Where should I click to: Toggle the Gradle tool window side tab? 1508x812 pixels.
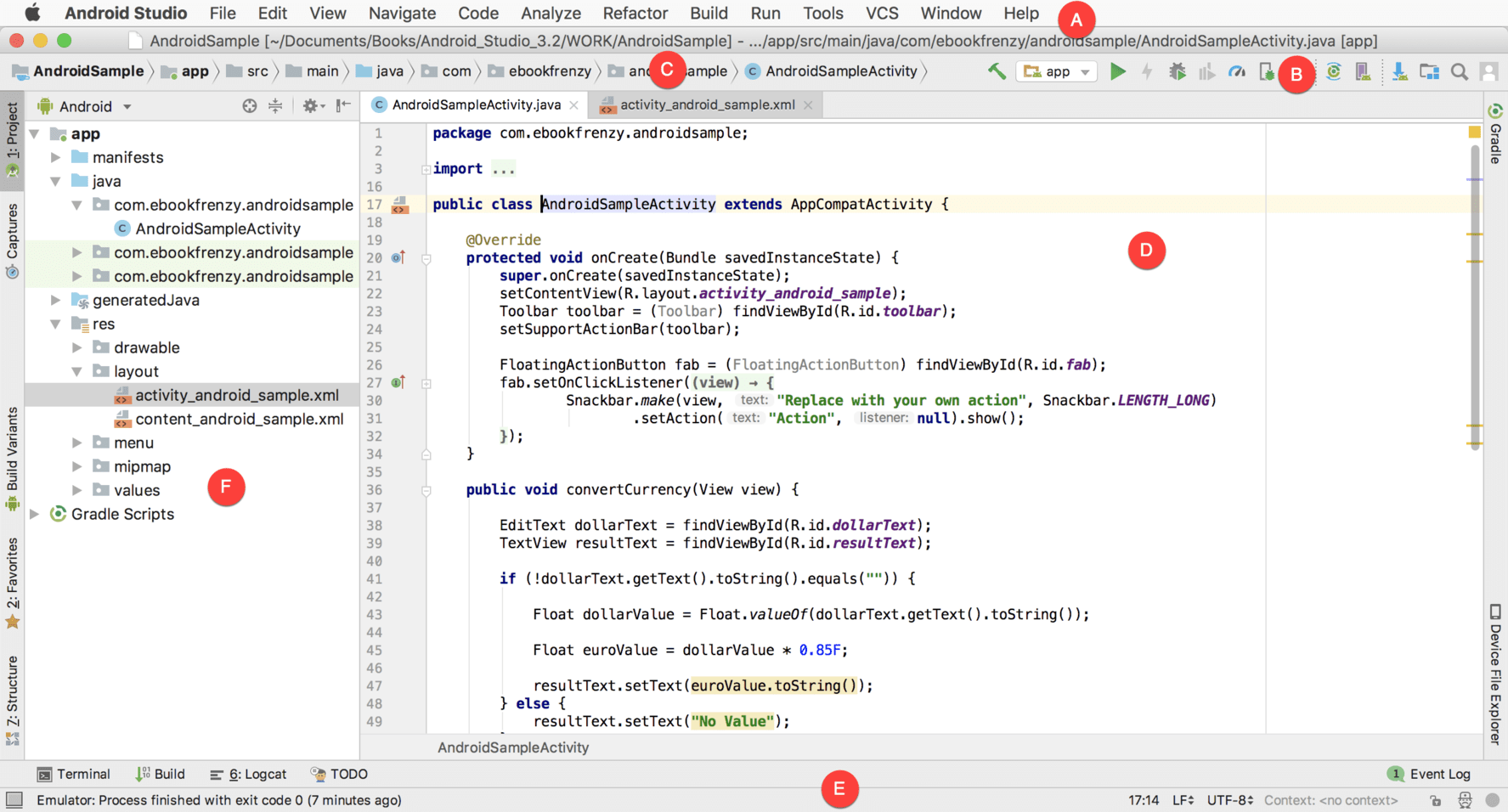coord(1495,134)
